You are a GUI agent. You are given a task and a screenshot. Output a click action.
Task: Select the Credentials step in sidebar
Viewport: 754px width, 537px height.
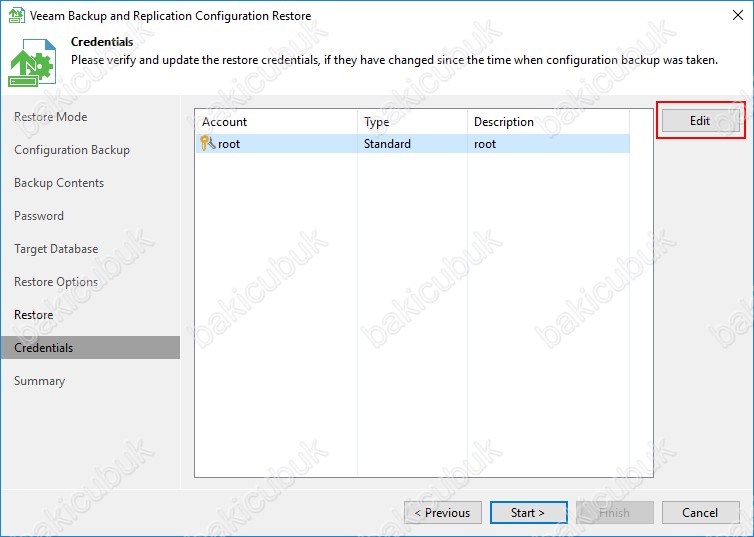(90, 348)
